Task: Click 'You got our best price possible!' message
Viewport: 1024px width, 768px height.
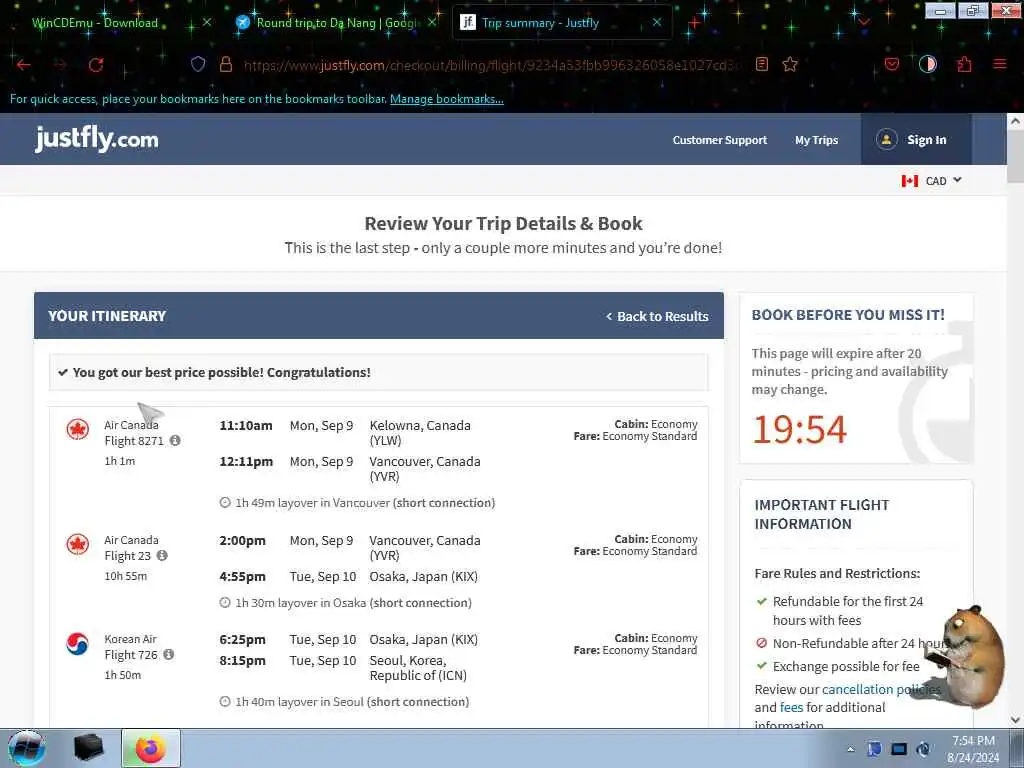Action: click(x=221, y=372)
